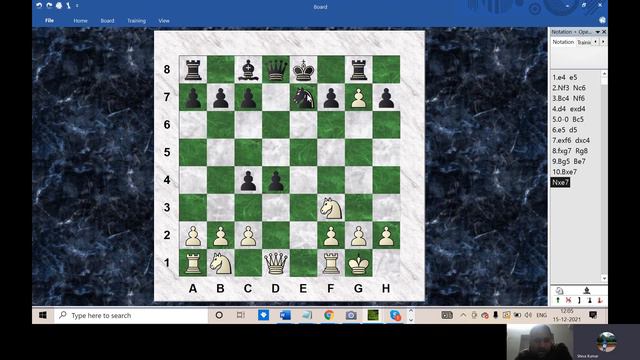640x360 pixels.
Task: Click ENG language indicator in tray
Action: (541, 315)
